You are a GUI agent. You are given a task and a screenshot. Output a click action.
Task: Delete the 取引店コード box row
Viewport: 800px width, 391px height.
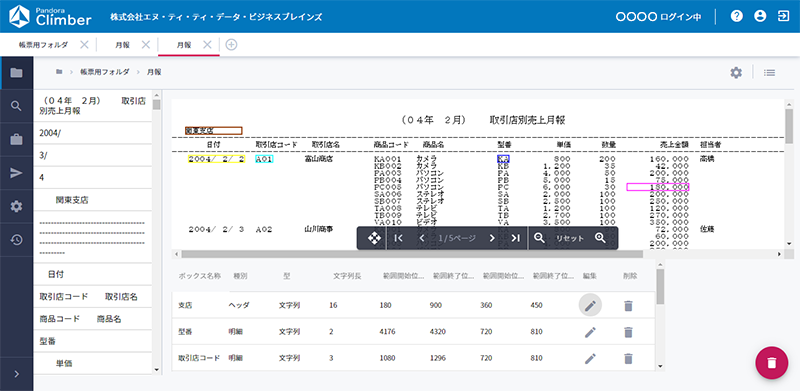[628, 358]
